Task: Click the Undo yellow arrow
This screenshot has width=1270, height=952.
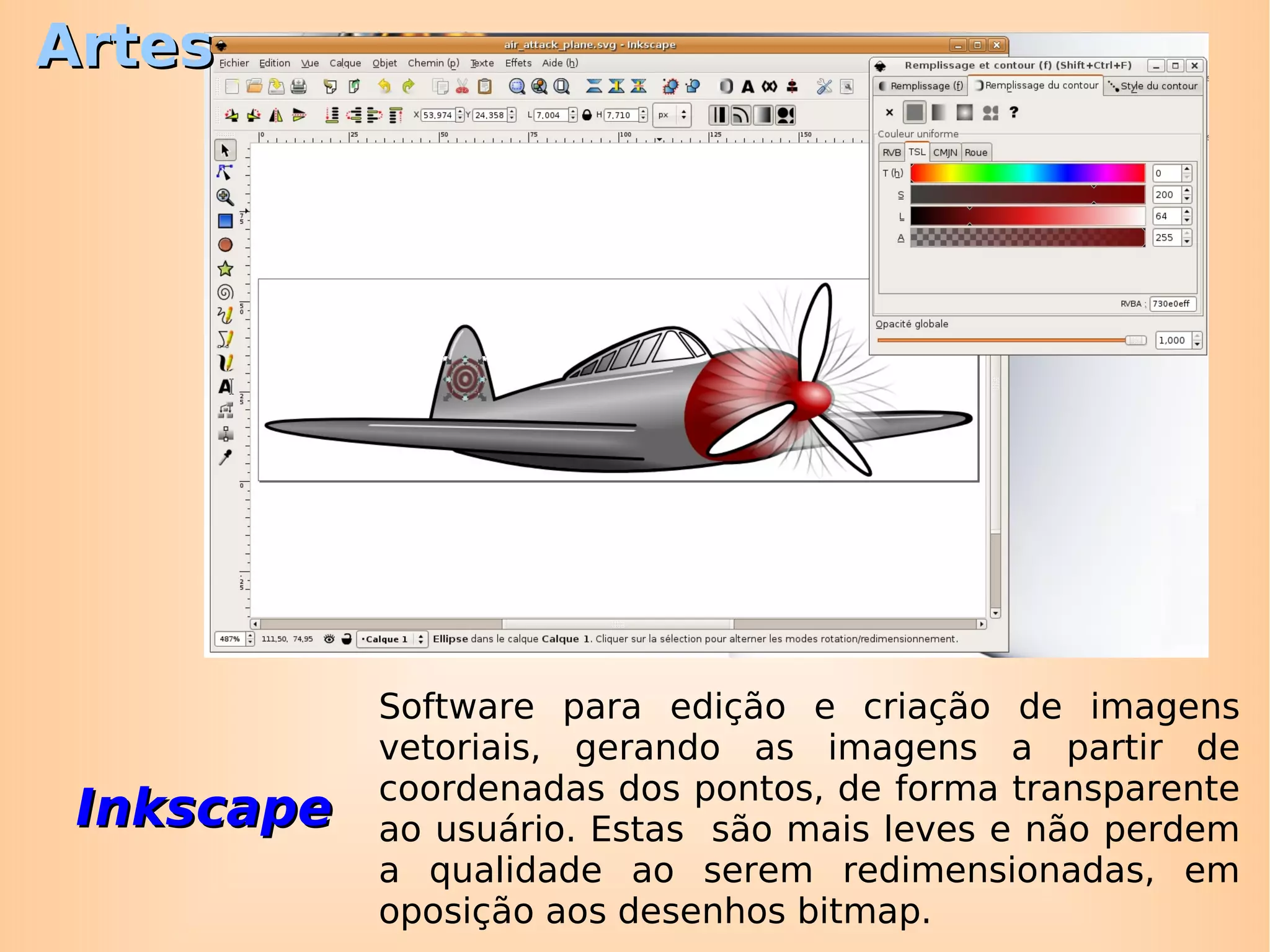Action: coord(384,86)
